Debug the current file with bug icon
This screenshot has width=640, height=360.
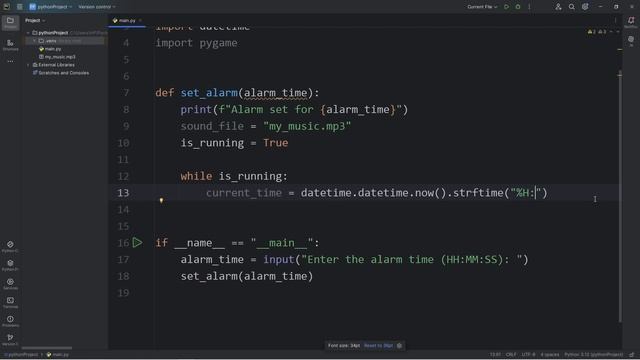pos(518,7)
